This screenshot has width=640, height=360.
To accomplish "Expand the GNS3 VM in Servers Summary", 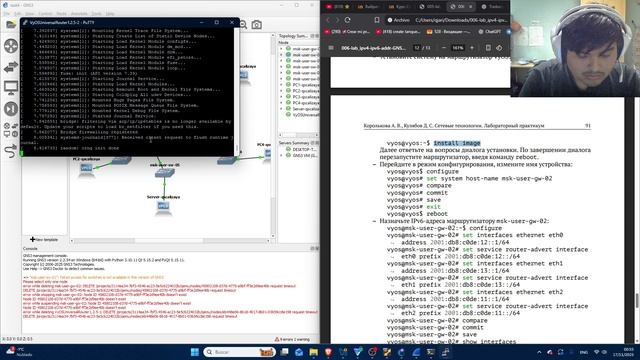I will (x=281, y=156).
